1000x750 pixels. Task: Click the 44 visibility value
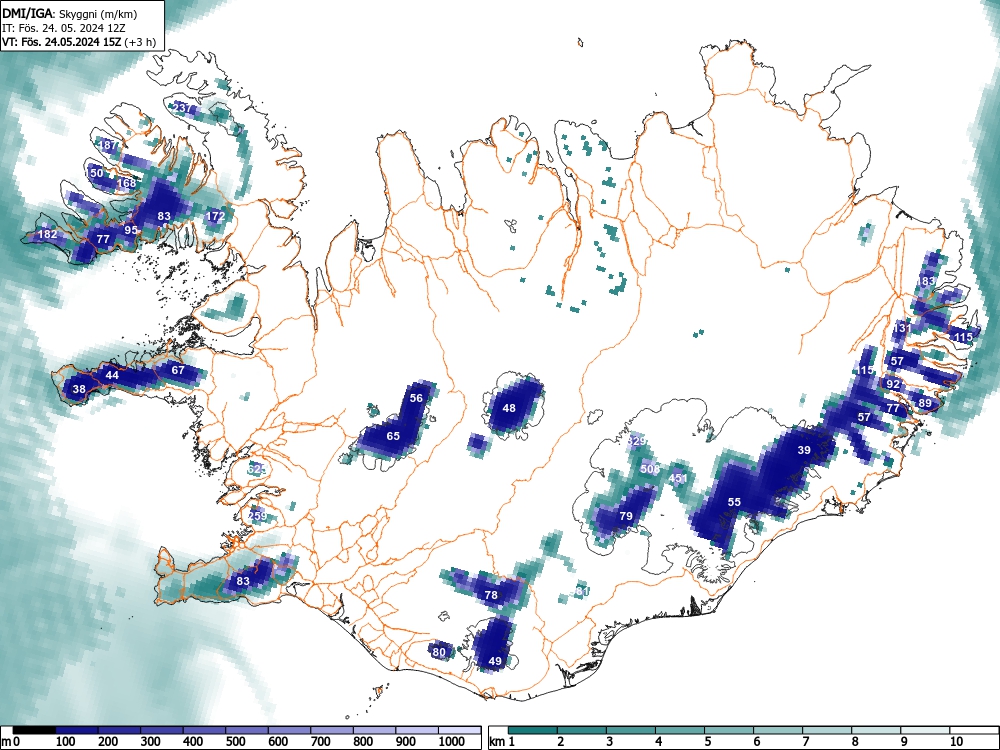pos(112,375)
